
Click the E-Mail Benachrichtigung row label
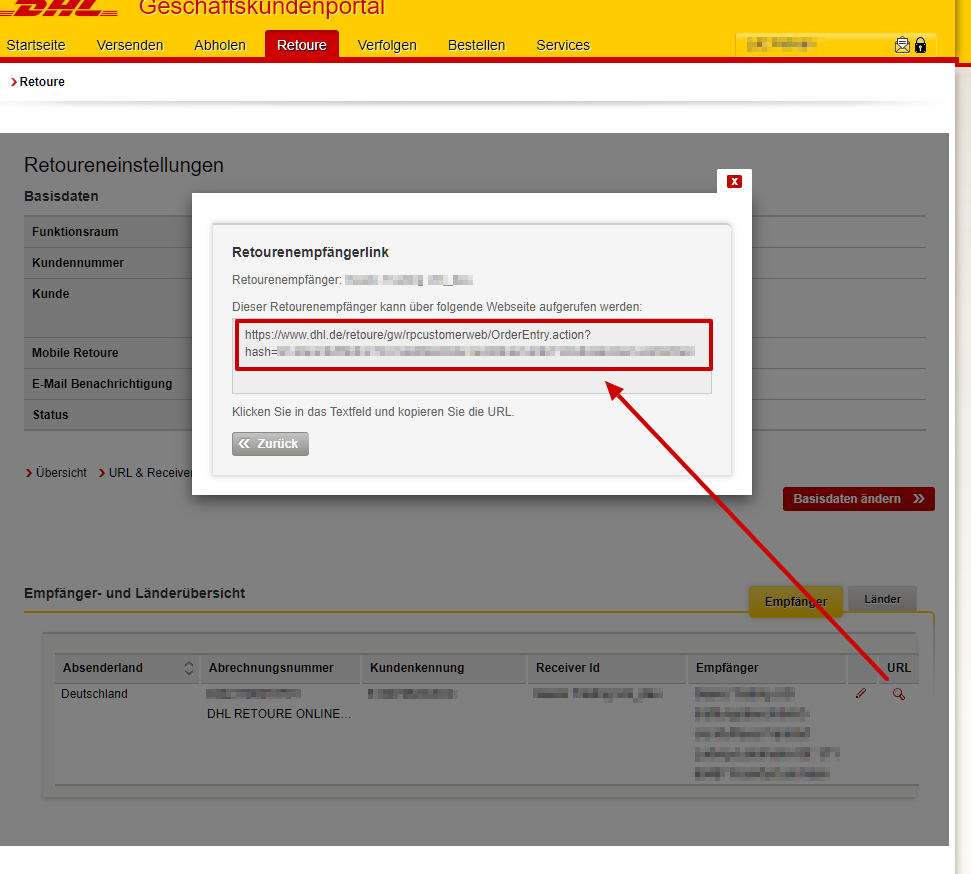(102, 383)
